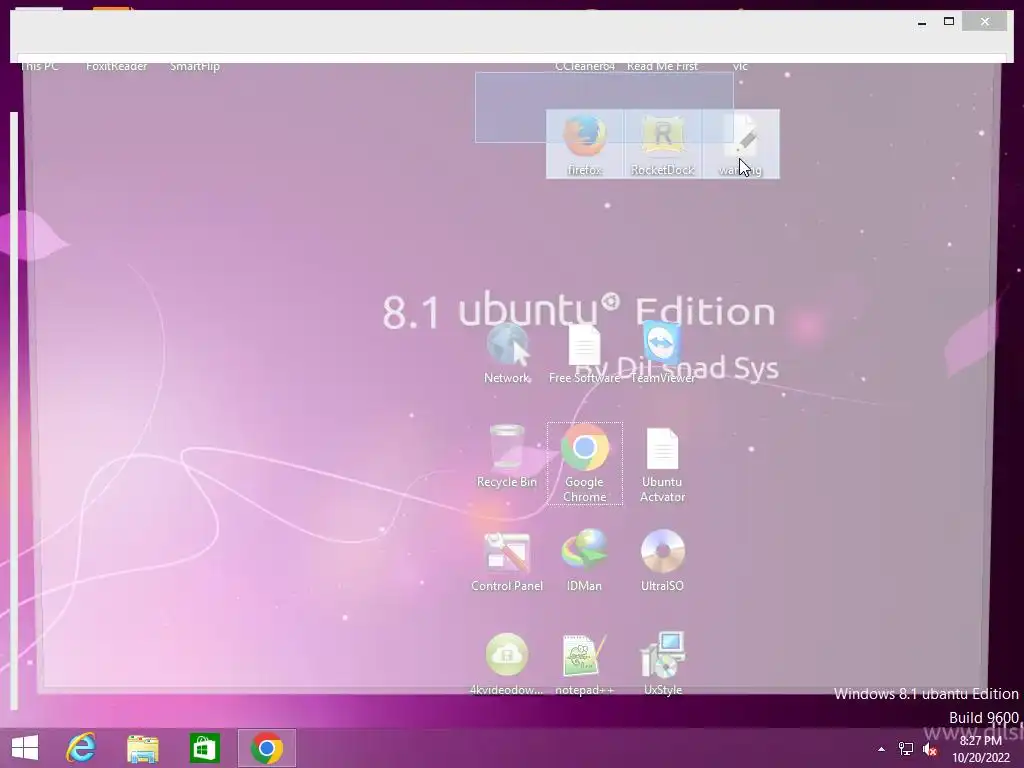
Task: Select the Ubuntu Actvator file
Action: point(662,464)
